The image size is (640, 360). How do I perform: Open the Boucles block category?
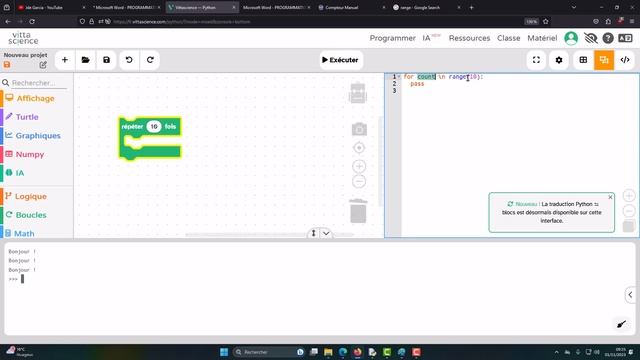(x=31, y=215)
